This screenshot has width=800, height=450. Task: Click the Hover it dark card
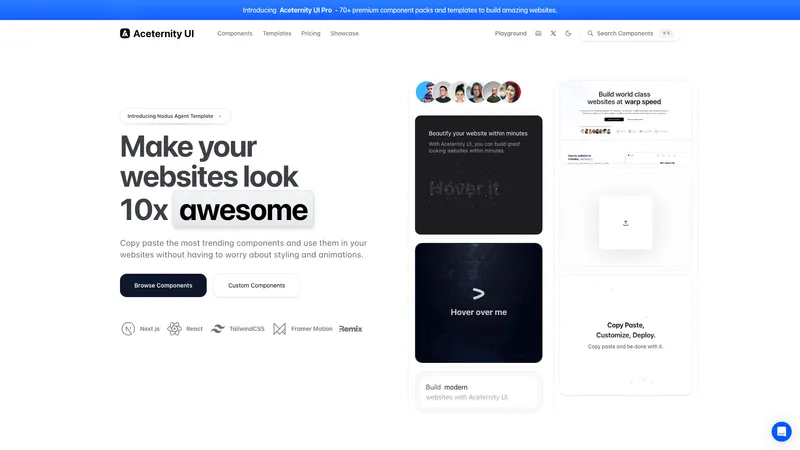(x=479, y=175)
